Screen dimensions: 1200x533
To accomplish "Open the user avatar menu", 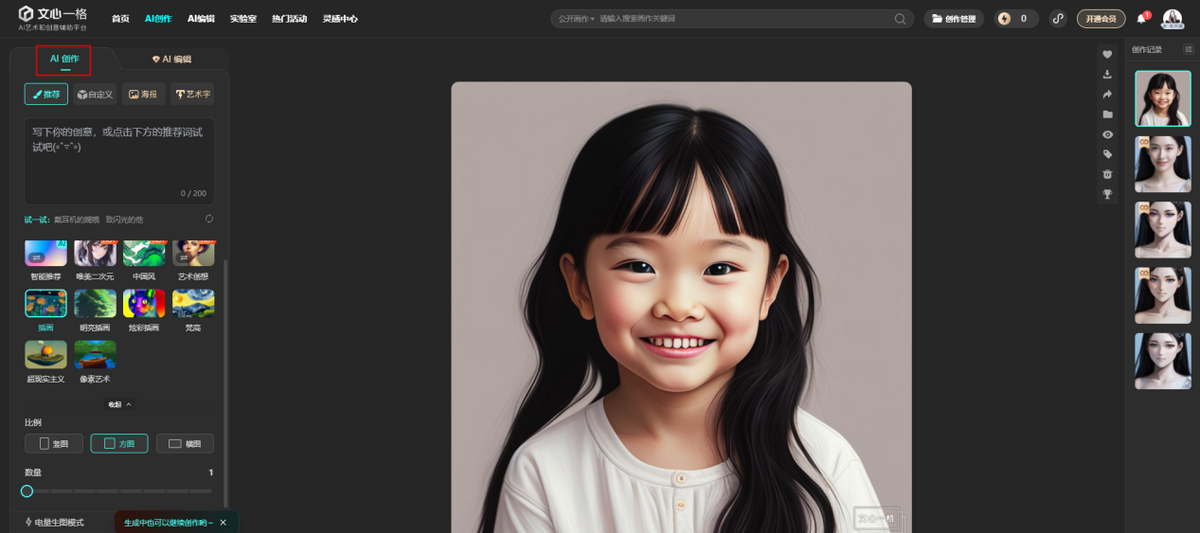I will [1171, 18].
